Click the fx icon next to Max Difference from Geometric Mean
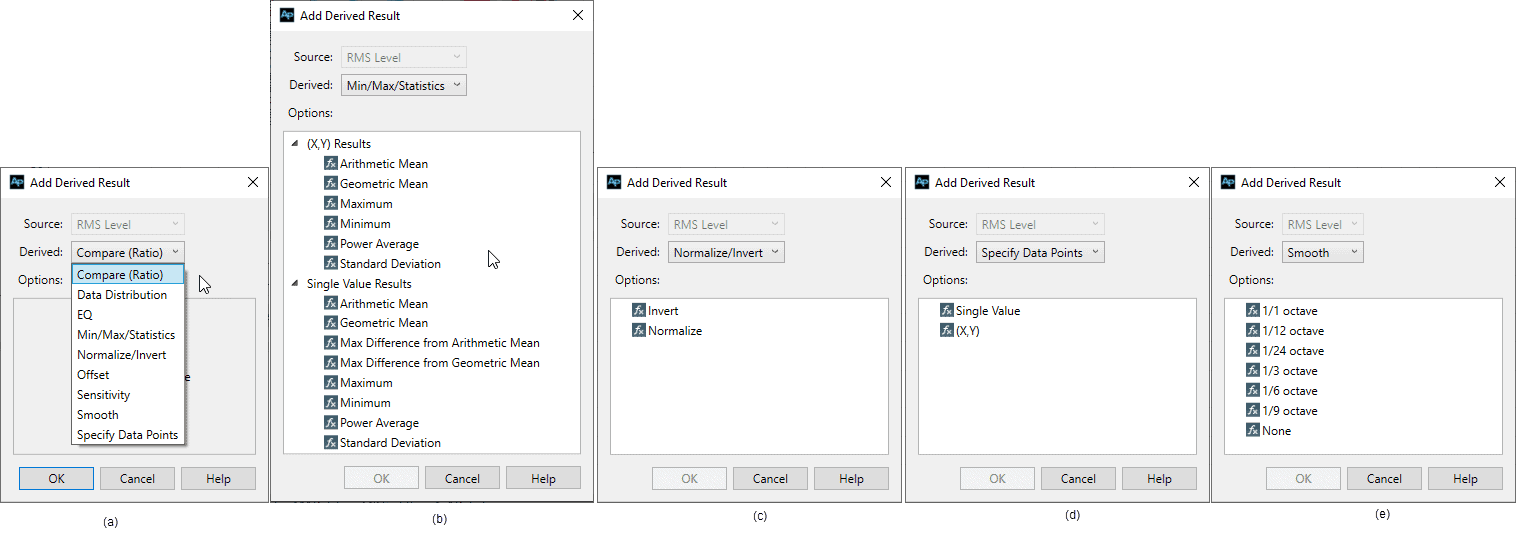The height and width of the screenshot is (535, 1516). coord(331,363)
